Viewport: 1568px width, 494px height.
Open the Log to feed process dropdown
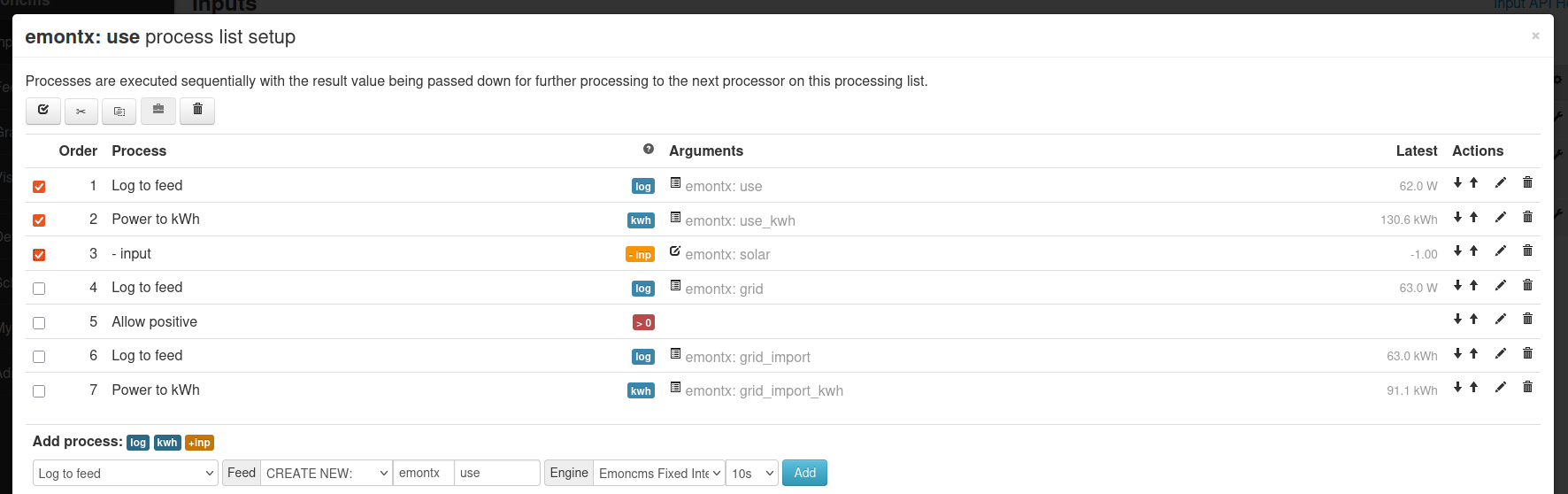click(x=126, y=474)
